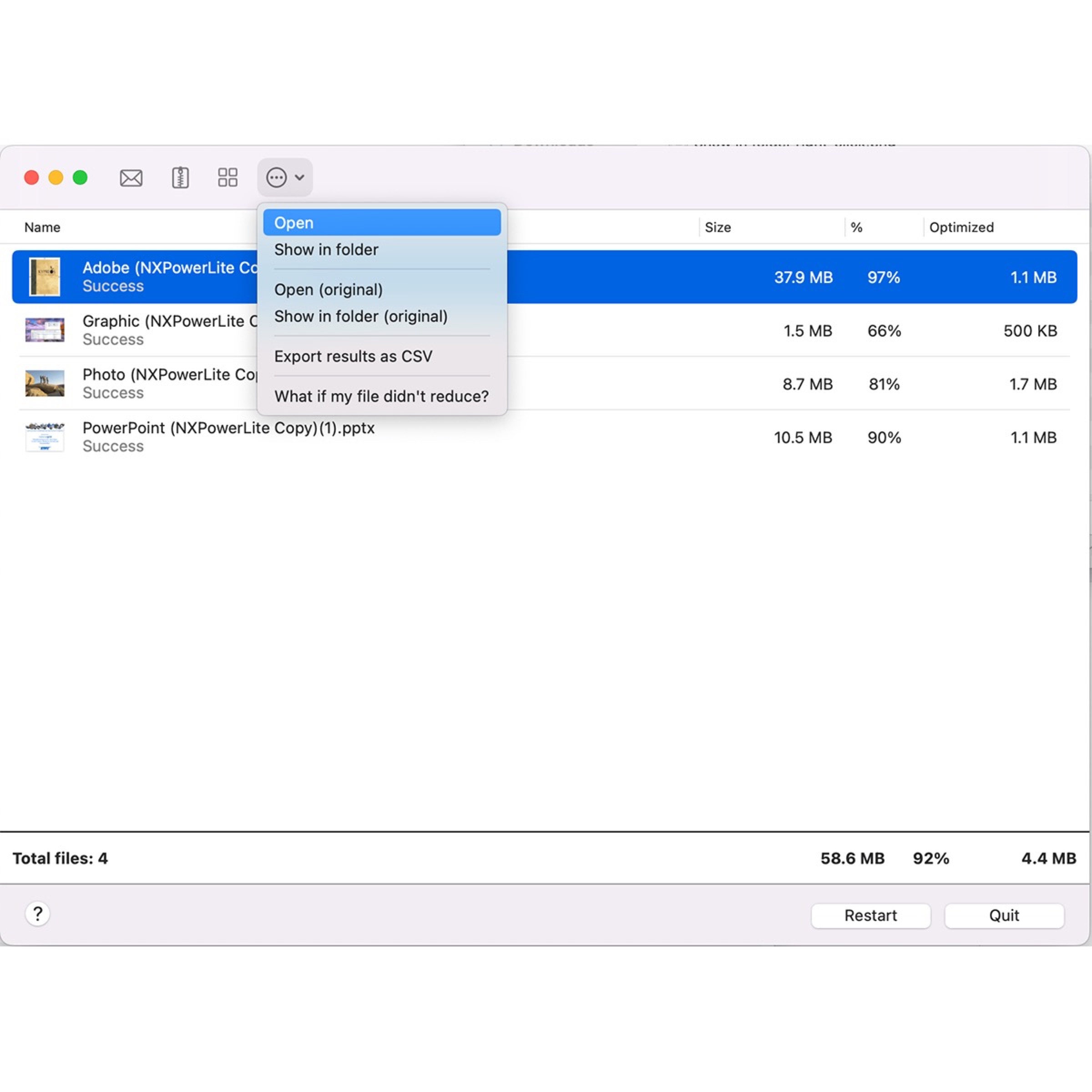Screen dimensions: 1092x1092
Task: Click the ellipsis more-actions toolbar button
Action: coord(284,177)
